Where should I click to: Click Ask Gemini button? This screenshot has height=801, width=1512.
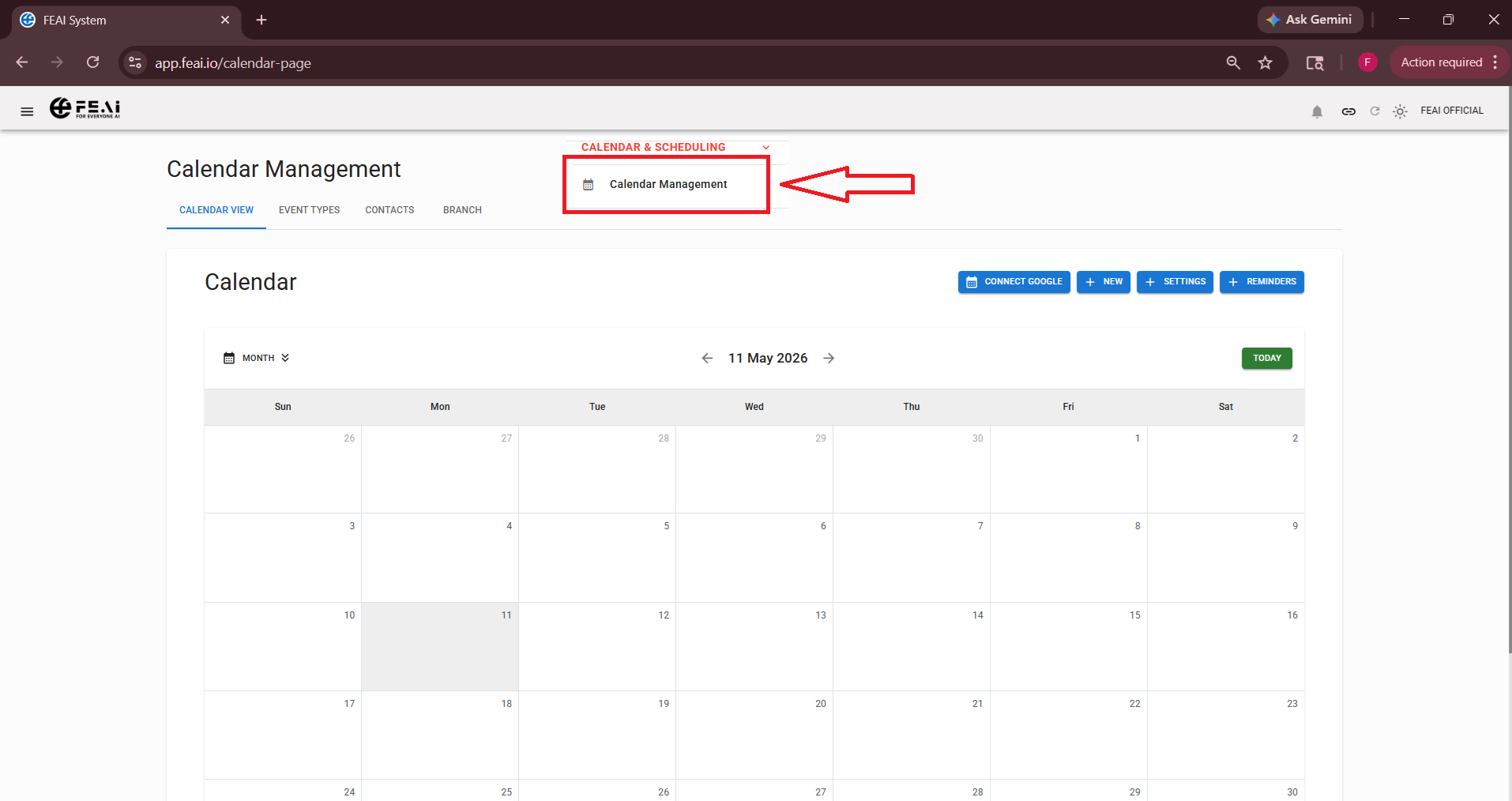point(1310,20)
